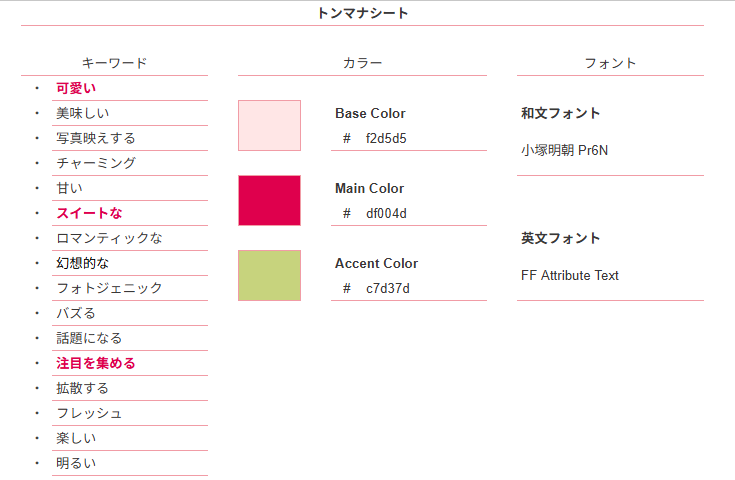
Task: Select the keyword ロマンティックな
Action: coord(109,238)
